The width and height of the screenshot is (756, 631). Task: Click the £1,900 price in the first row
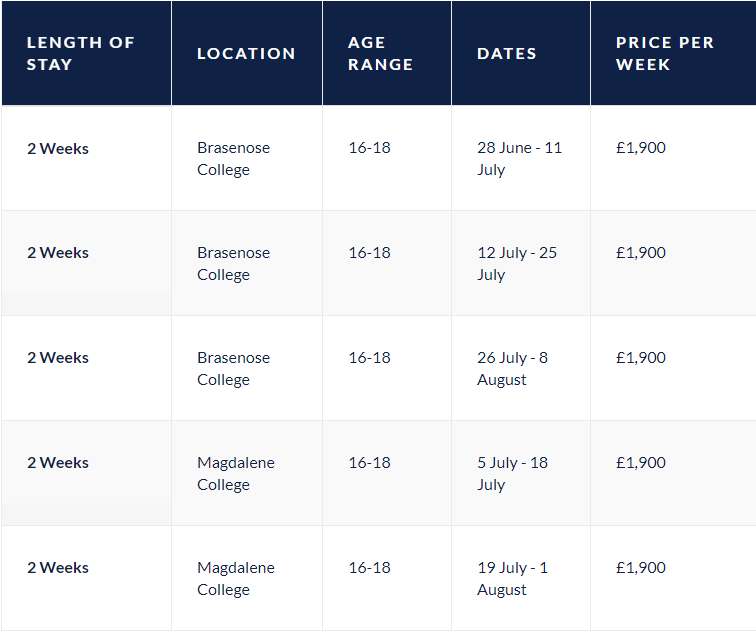point(641,148)
